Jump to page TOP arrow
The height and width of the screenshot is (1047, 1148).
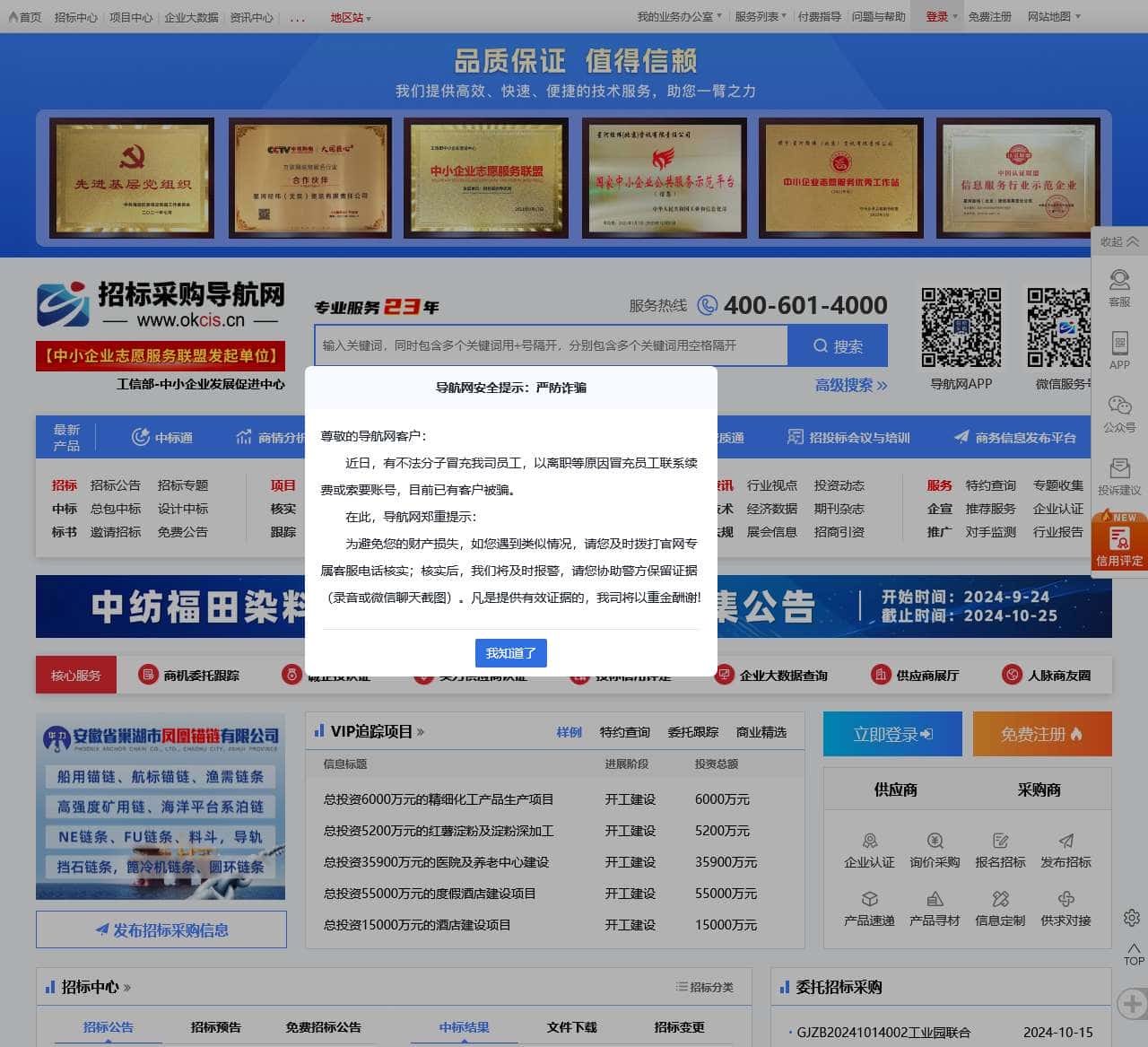pyautogui.click(x=1134, y=954)
